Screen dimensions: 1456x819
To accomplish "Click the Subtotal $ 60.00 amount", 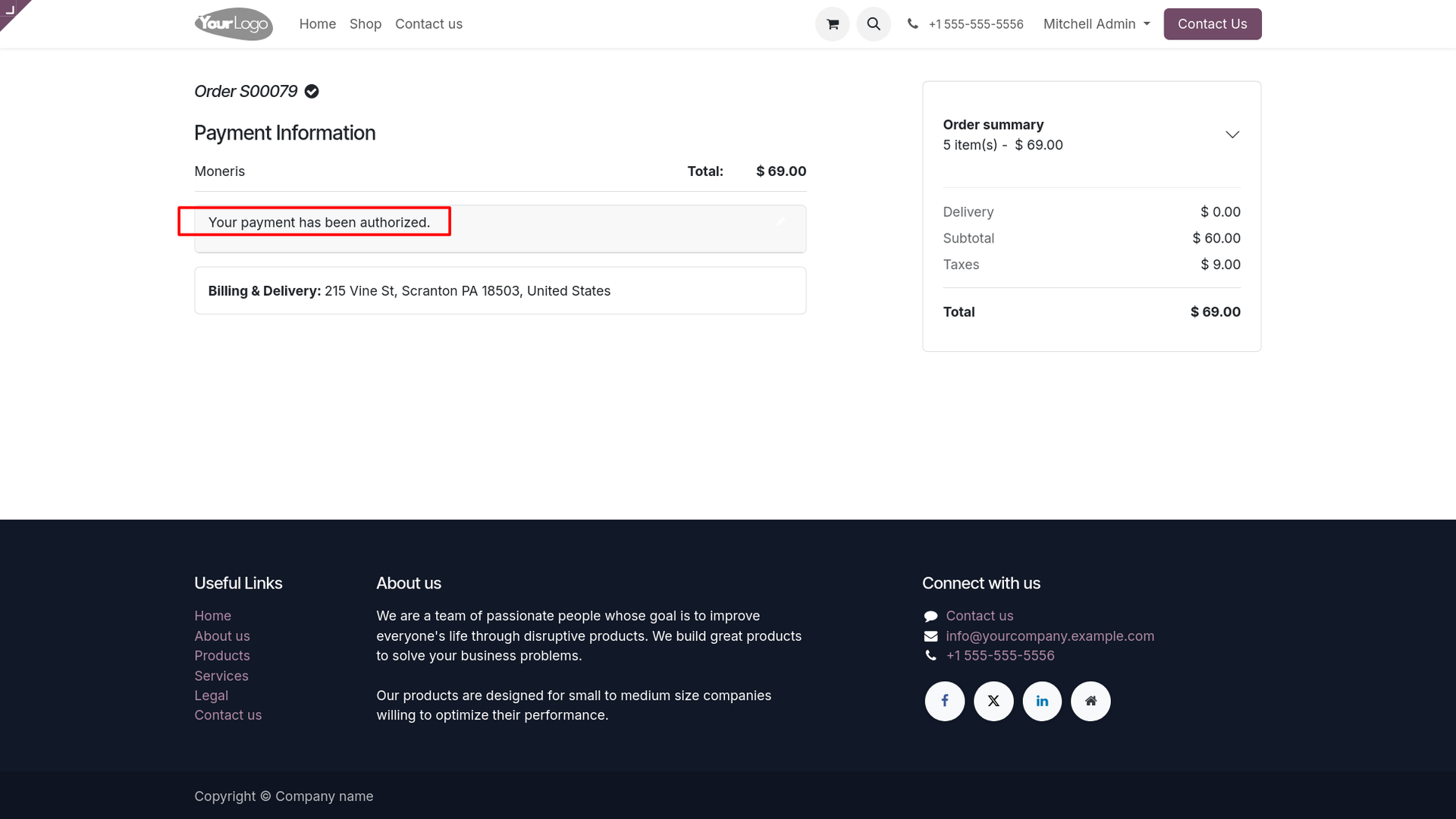I will pyautogui.click(x=1216, y=238).
